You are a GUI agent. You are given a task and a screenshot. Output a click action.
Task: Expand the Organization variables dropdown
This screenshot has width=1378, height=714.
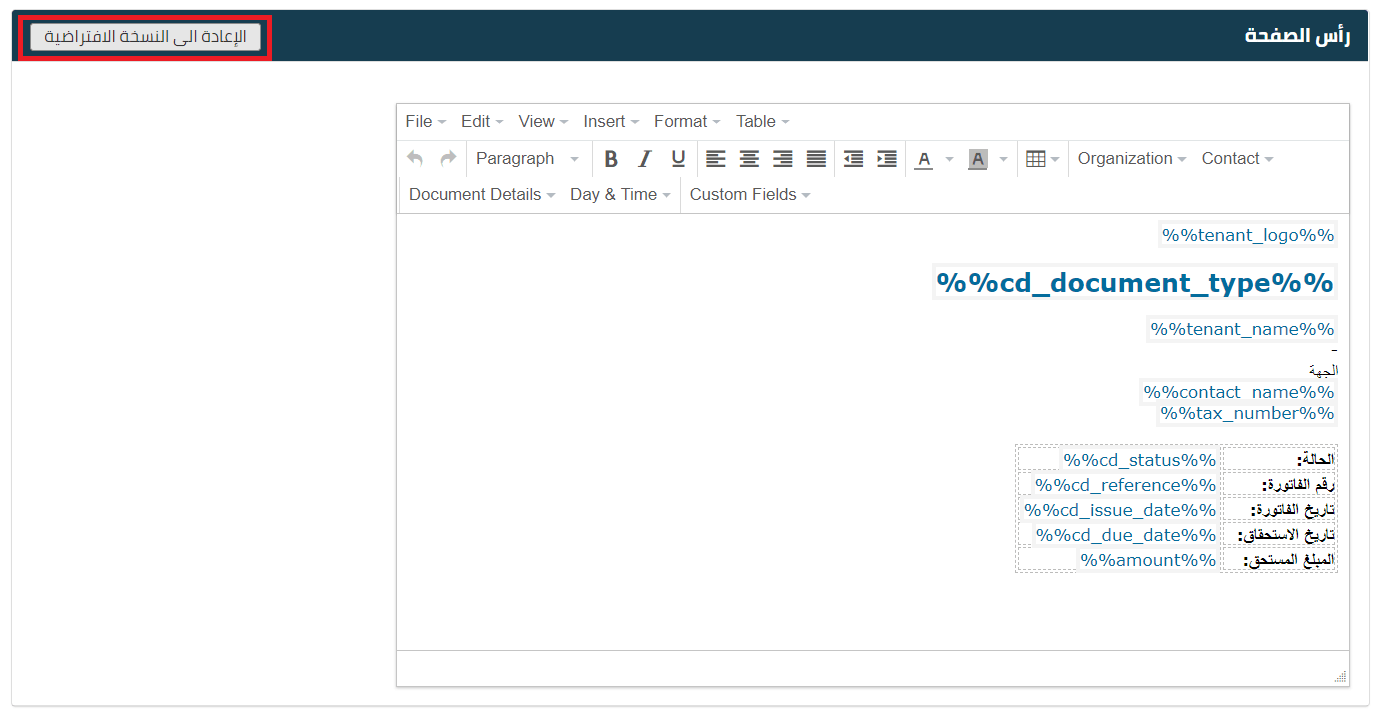(1131, 159)
